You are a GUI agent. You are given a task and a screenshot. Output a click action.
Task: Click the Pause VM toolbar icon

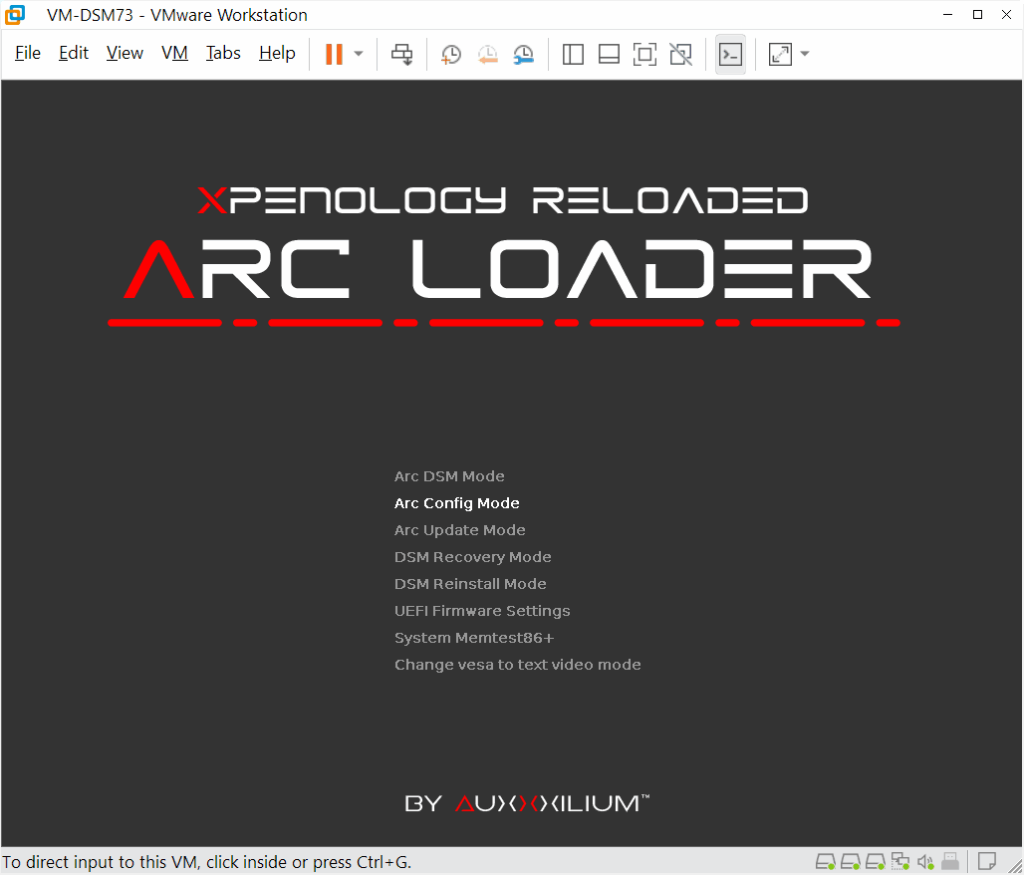click(x=334, y=54)
